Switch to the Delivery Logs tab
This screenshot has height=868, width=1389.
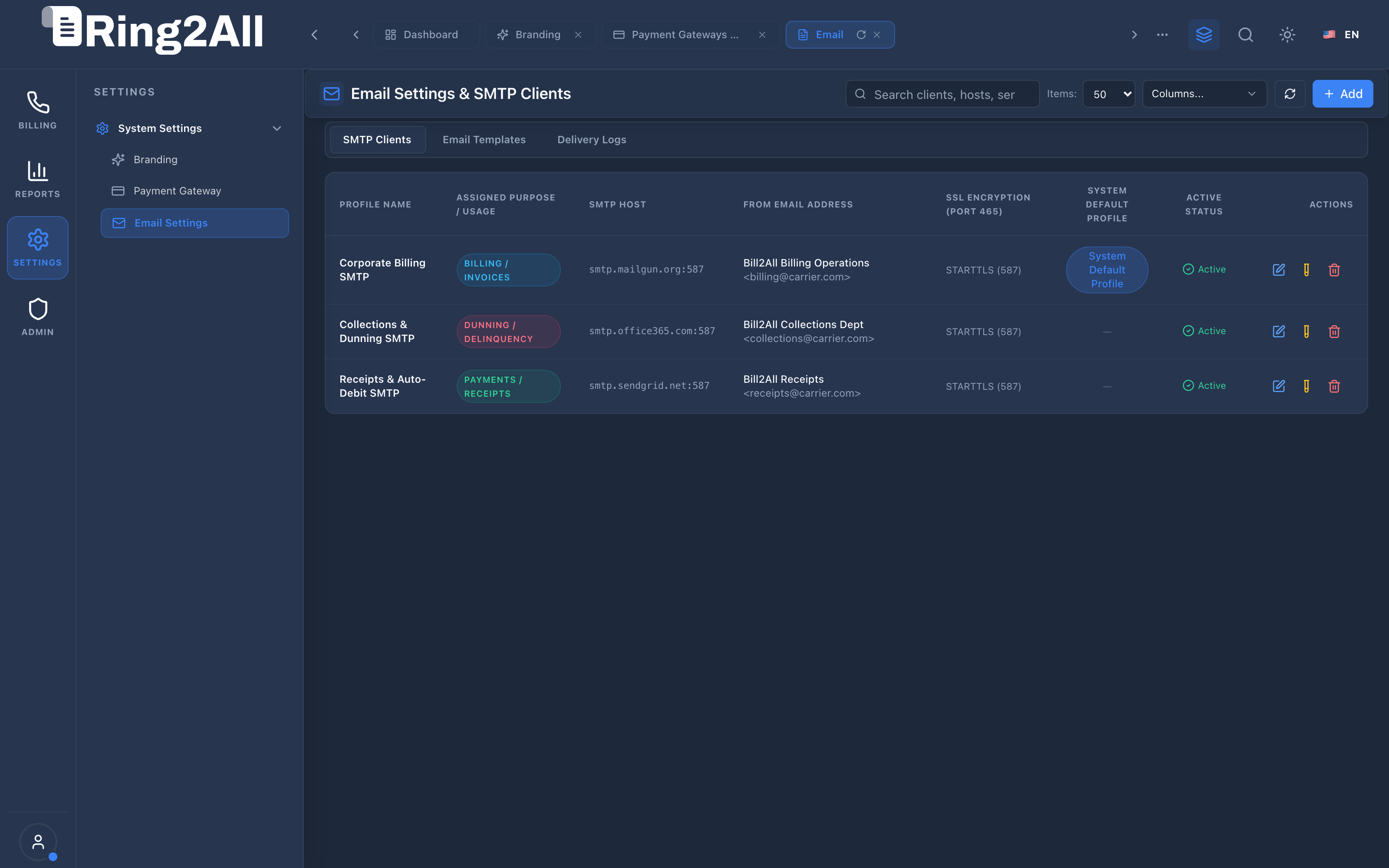click(x=592, y=139)
